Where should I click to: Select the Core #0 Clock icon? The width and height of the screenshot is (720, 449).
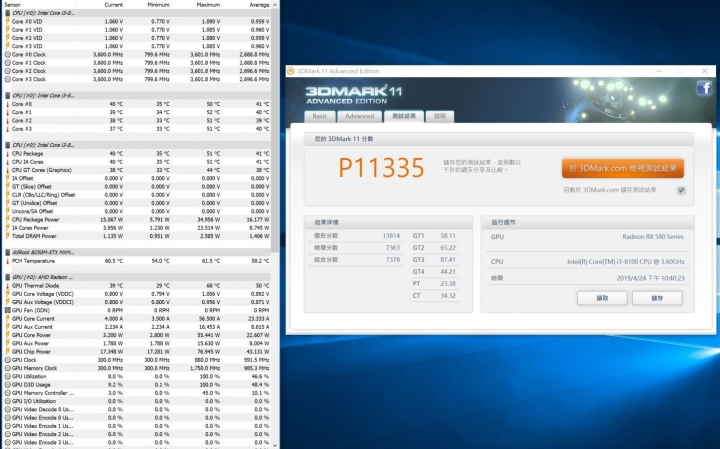coord(7,55)
